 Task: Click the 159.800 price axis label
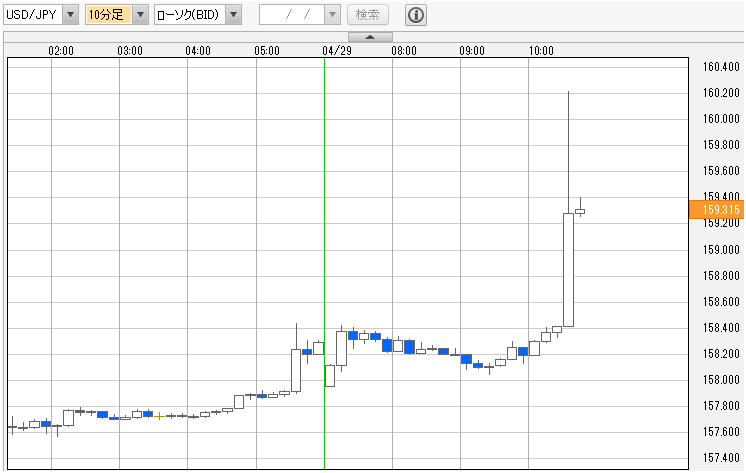721,145
